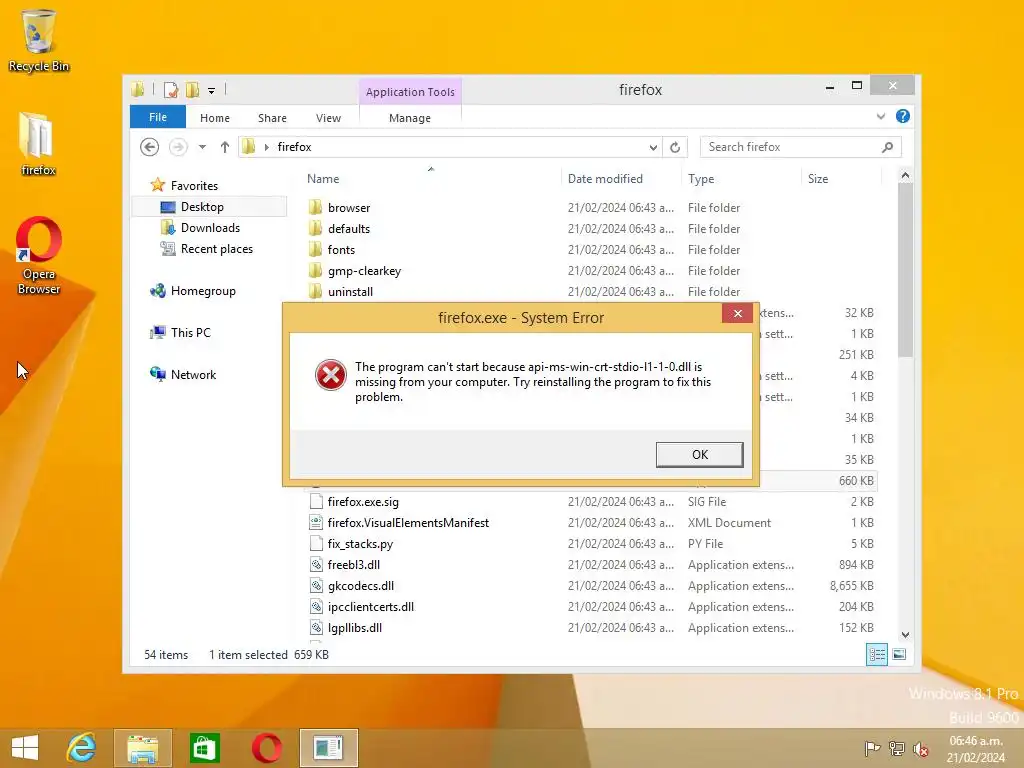1024x768 pixels.
Task: Switch to Large icons view button
Action: tap(899, 654)
